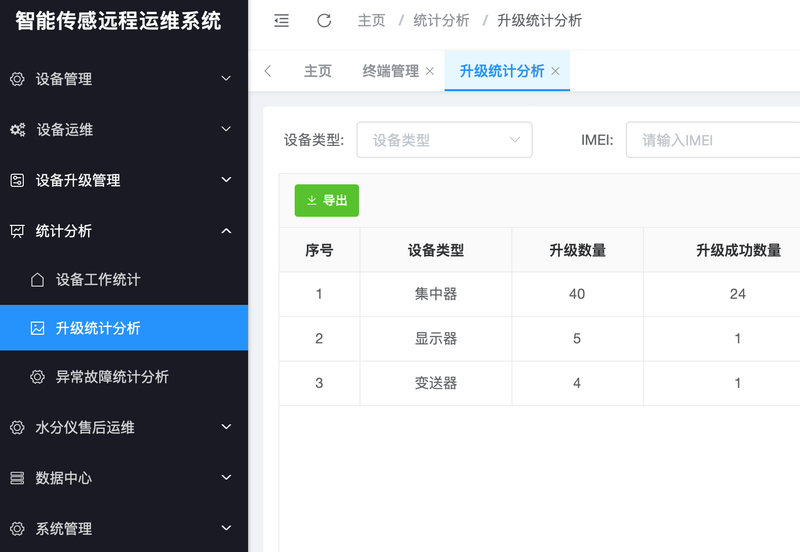Image resolution: width=800 pixels, height=552 pixels.
Task: Click the 设备类型 column header
Action: (x=436, y=250)
